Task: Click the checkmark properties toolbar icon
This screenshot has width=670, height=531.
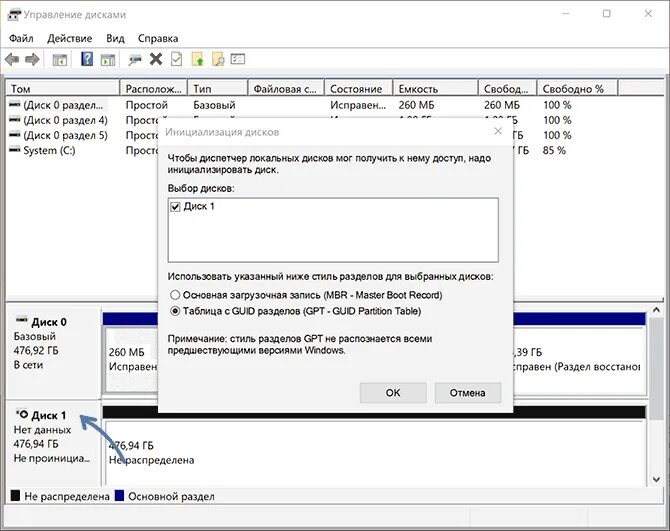Action: 176,59
